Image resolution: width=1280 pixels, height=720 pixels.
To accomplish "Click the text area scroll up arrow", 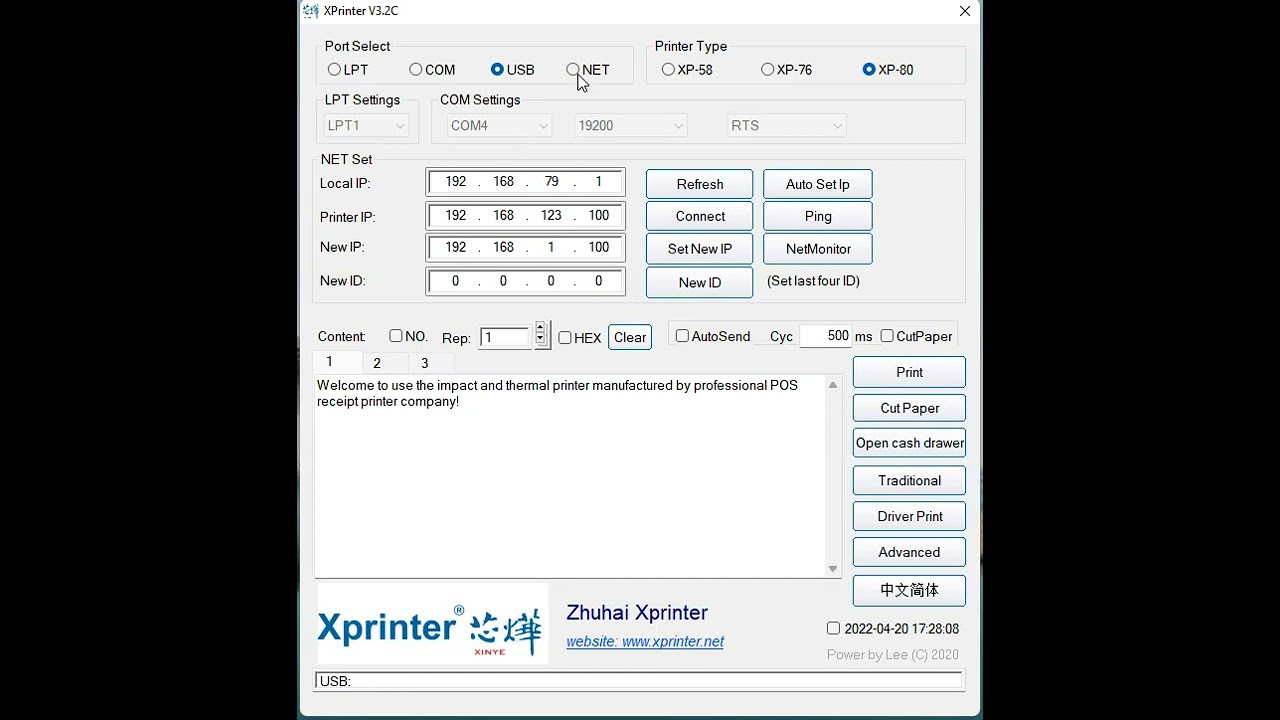I will (x=833, y=385).
